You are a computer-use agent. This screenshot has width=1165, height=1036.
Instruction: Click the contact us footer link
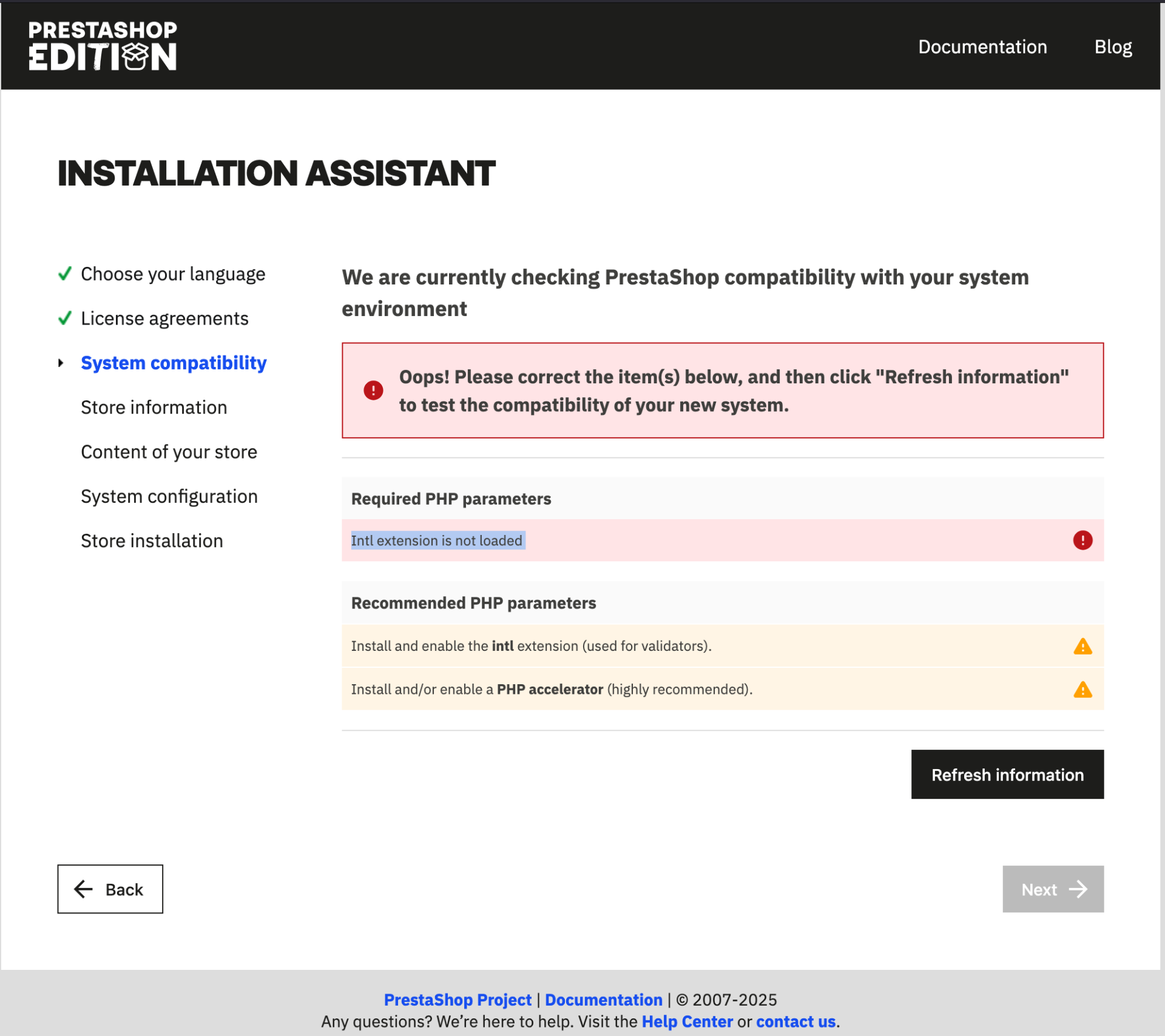795,1021
